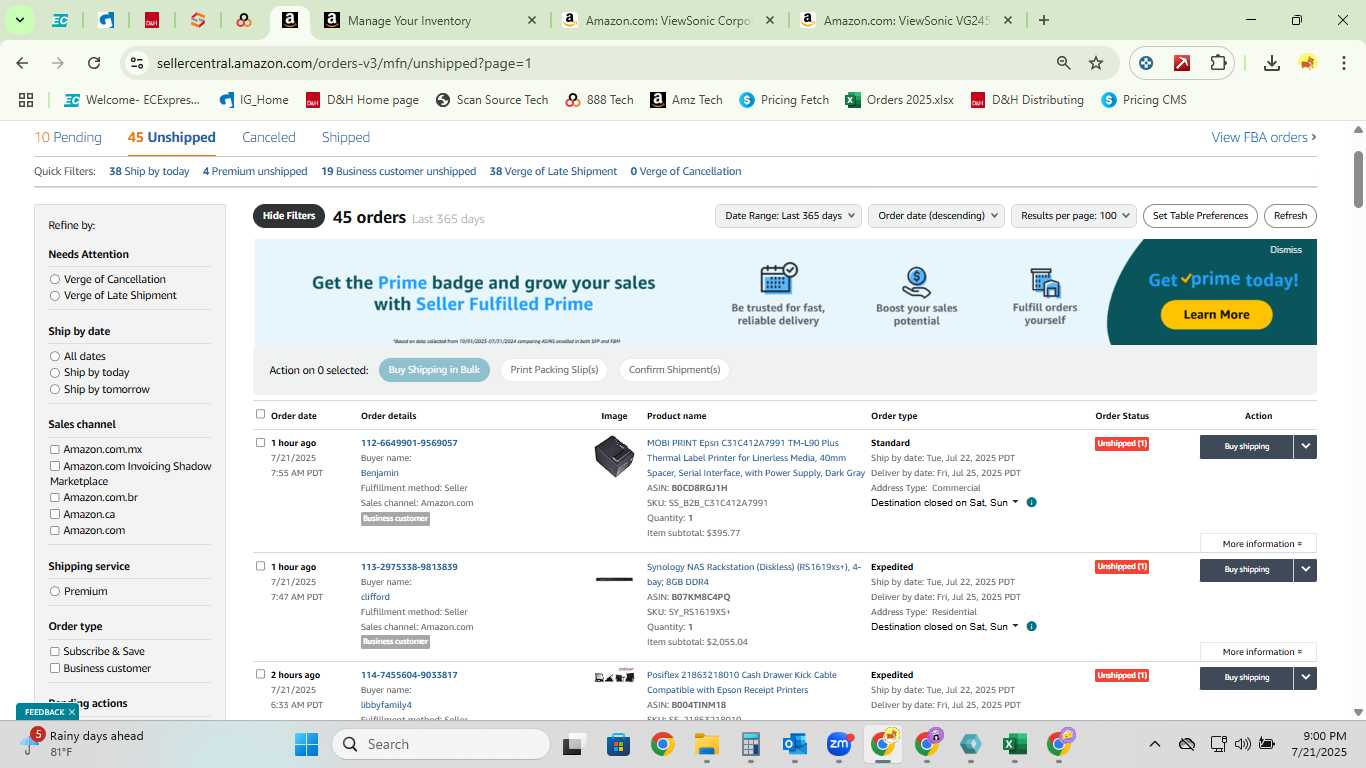Open Zoom from the taskbar

[839, 744]
